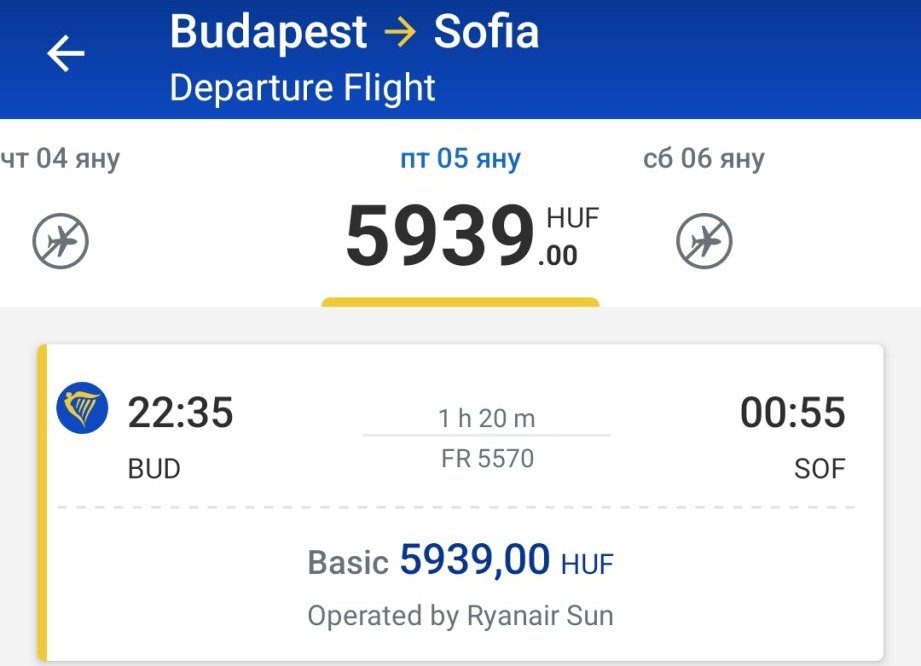The width and height of the screenshot is (921, 666).
Task: Click the 00:55 arrival time
Action: coord(792,412)
